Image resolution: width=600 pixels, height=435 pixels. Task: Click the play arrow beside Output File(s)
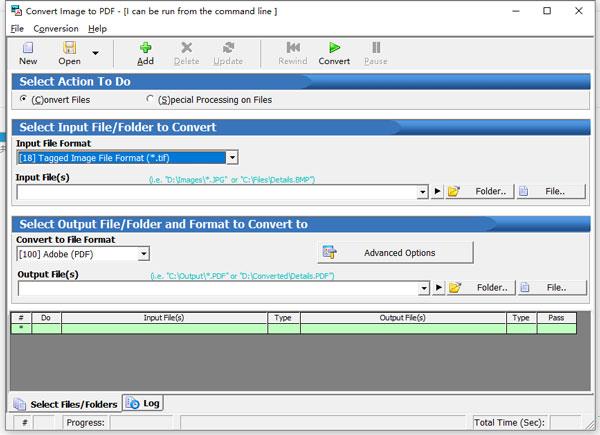[439, 288]
